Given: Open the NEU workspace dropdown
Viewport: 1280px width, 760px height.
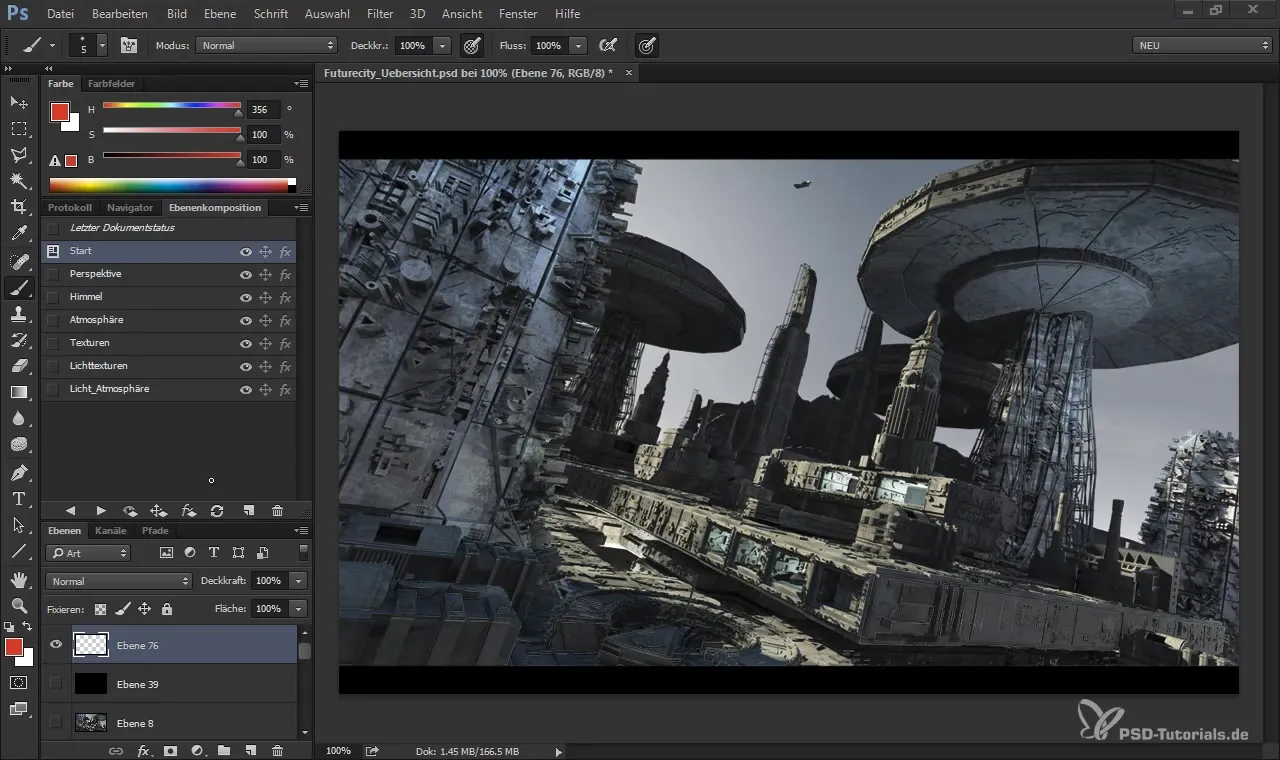Looking at the screenshot, I should tap(1202, 45).
